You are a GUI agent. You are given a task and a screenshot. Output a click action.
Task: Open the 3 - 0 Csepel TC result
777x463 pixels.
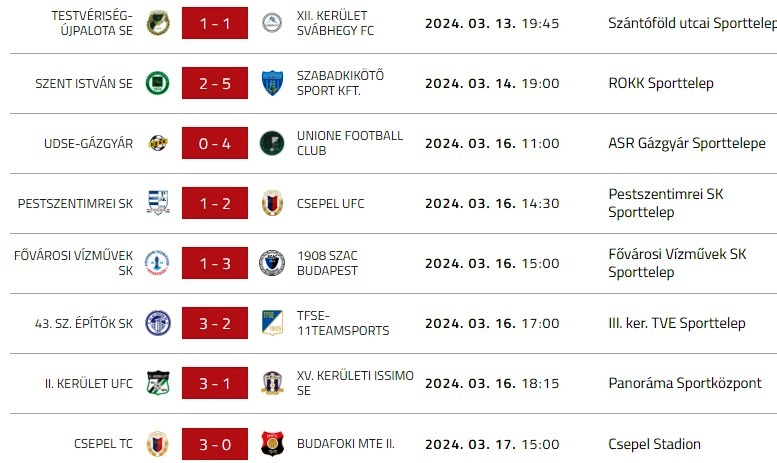pos(214,443)
